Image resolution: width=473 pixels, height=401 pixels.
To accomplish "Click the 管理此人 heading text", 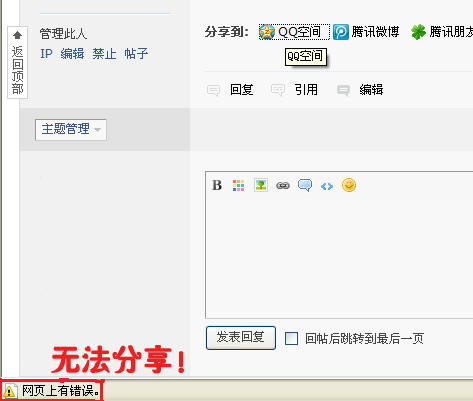I will [x=63, y=34].
